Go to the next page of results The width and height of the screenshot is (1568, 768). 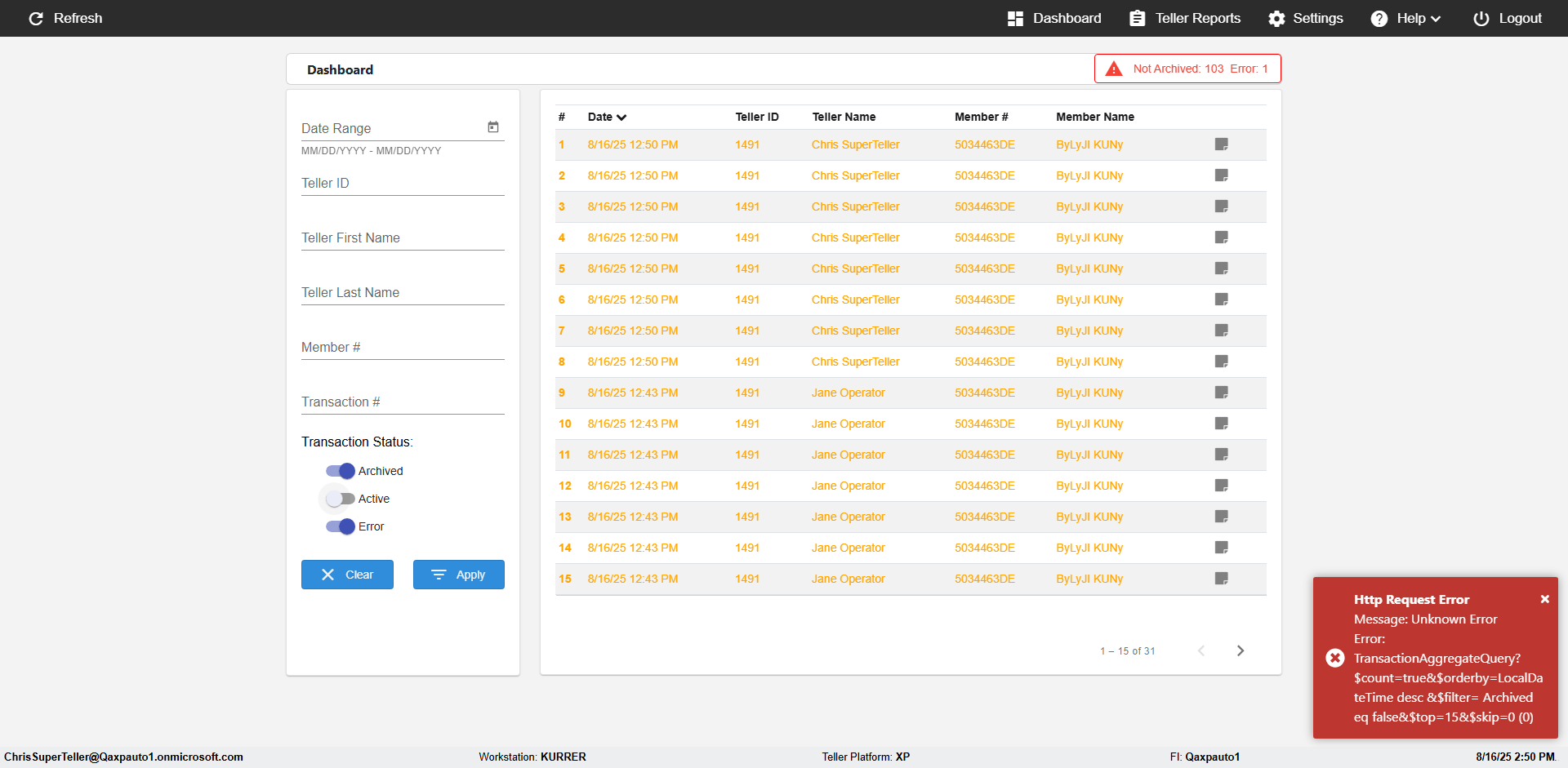[x=1241, y=650]
